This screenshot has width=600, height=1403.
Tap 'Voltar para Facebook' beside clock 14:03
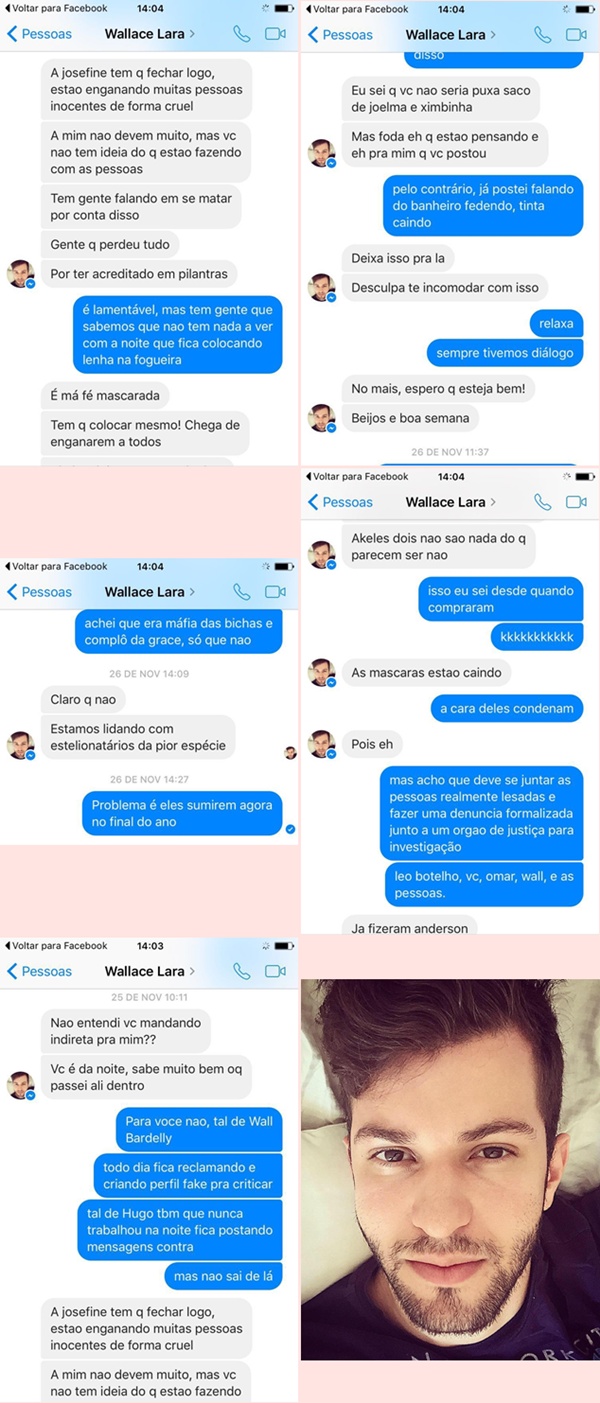(56, 945)
